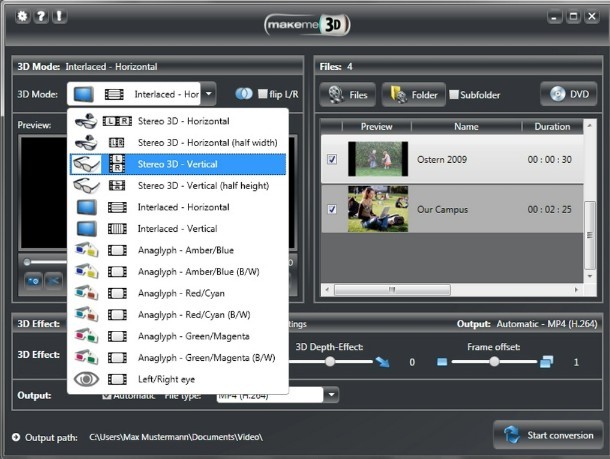610x459 pixels.
Task: Click the scissors cut icon under the preview
Action: (53, 280)
